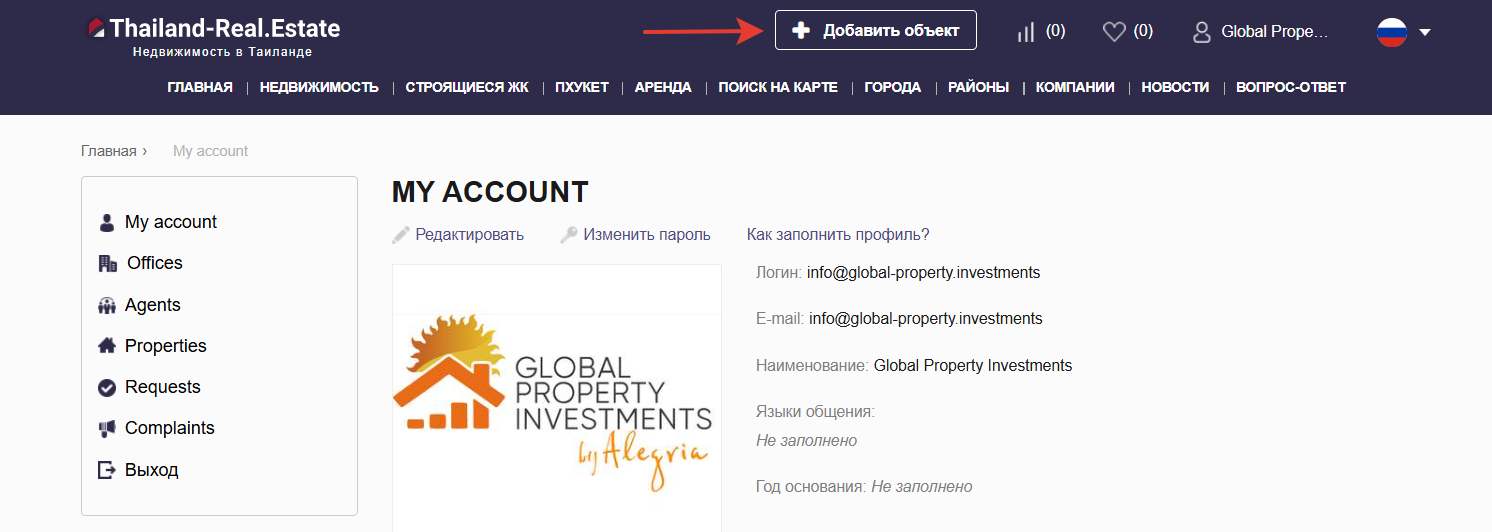Screen dimensions: 1492x532
Task: Open the НЕДВИЖИМОСТЬ menu item
Action: [x=319, y=87]
